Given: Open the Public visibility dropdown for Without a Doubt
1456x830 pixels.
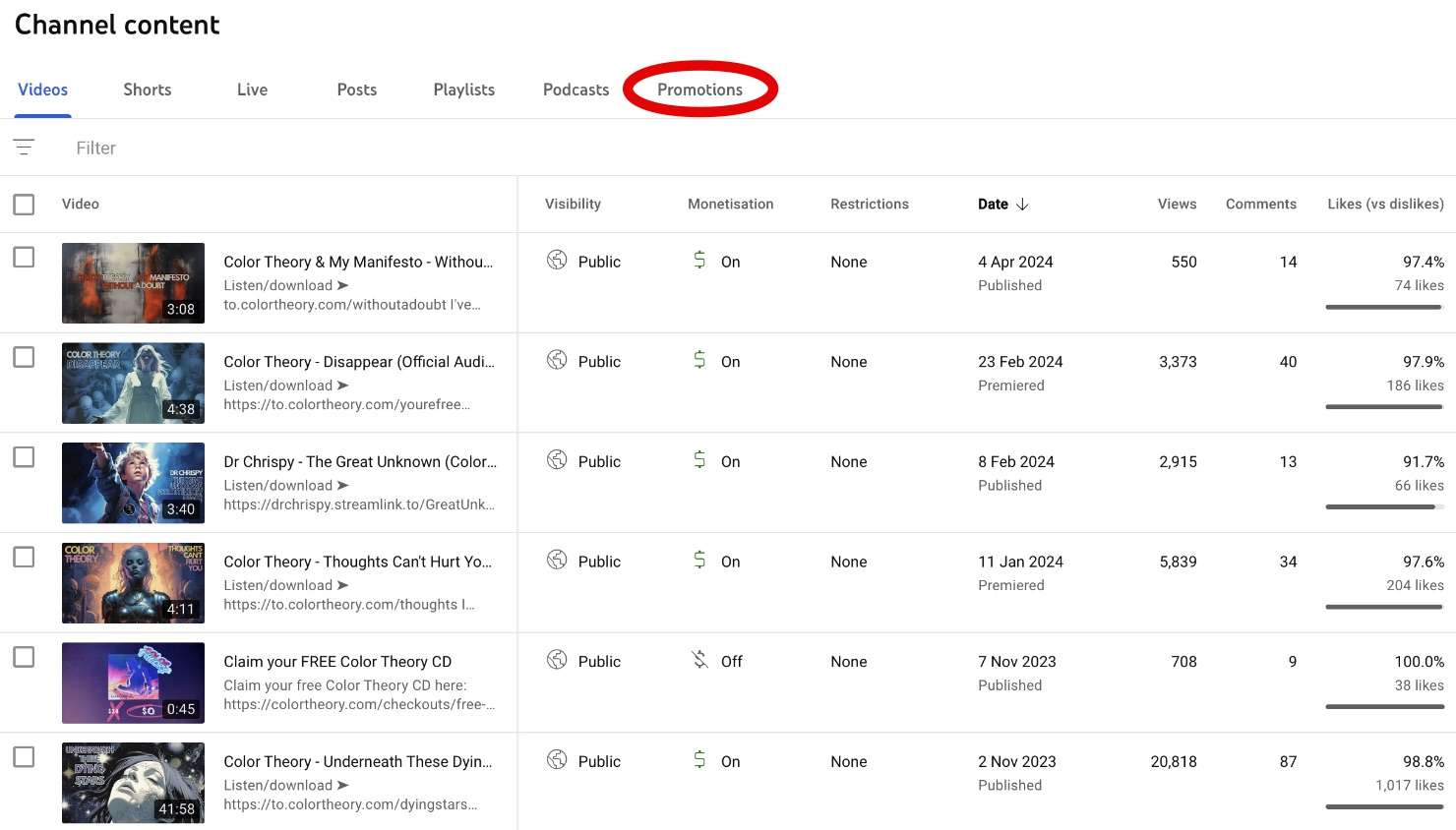Looking at the screenshot, I should (x=599, y=262).
